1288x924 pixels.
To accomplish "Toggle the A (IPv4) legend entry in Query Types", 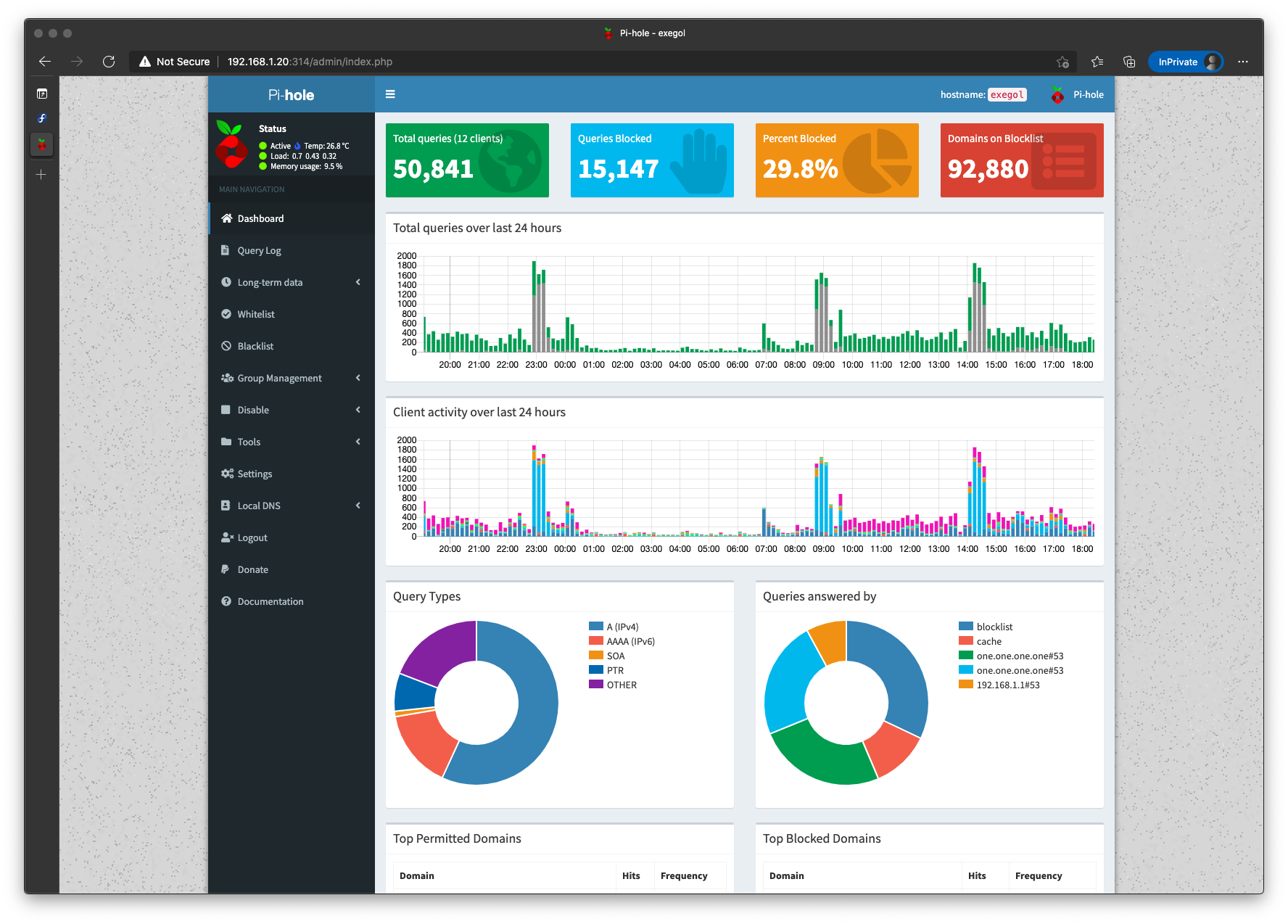I will click(x=622, y=627).
